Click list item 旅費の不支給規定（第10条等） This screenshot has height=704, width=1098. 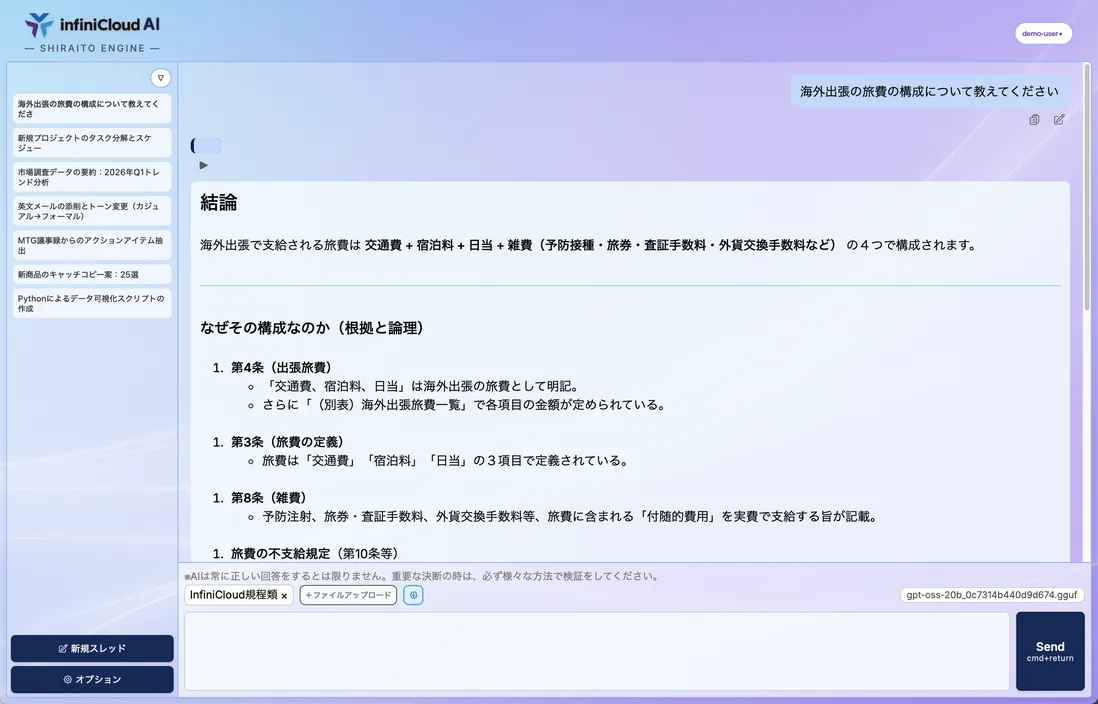[x=315, y=553]
